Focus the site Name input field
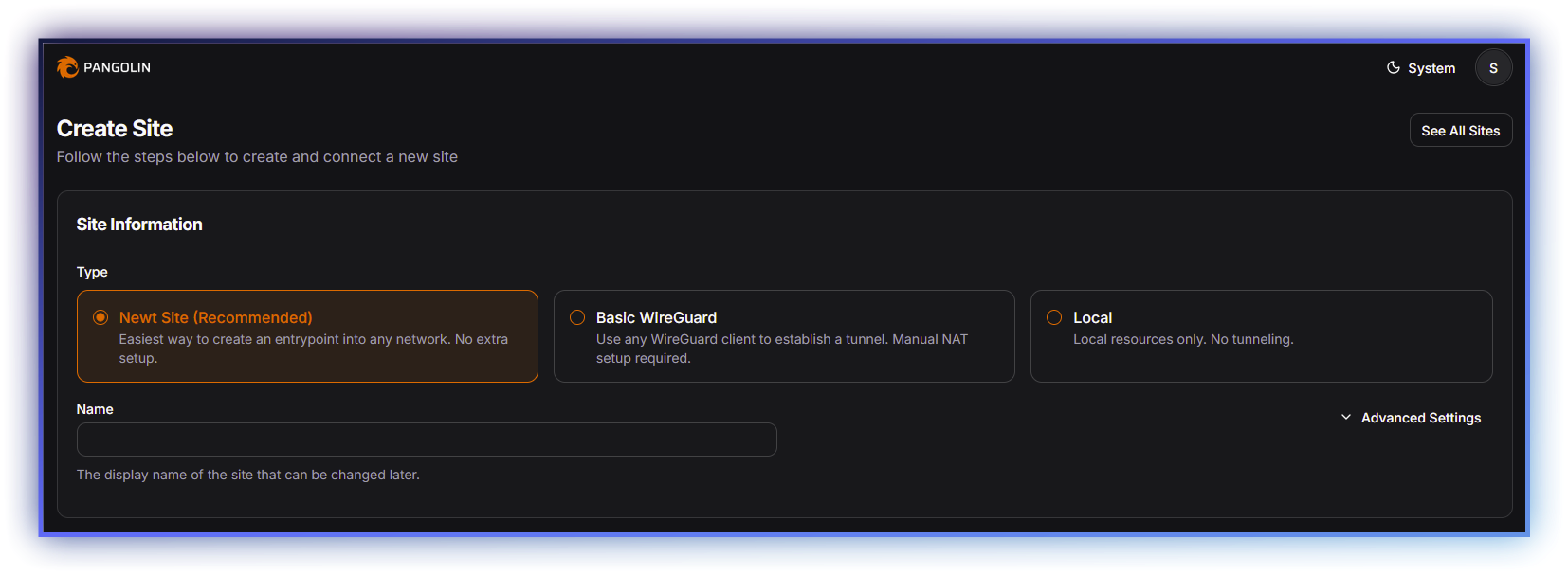The height and width of the screenshot is (575, 1568). tap(427, 440)
